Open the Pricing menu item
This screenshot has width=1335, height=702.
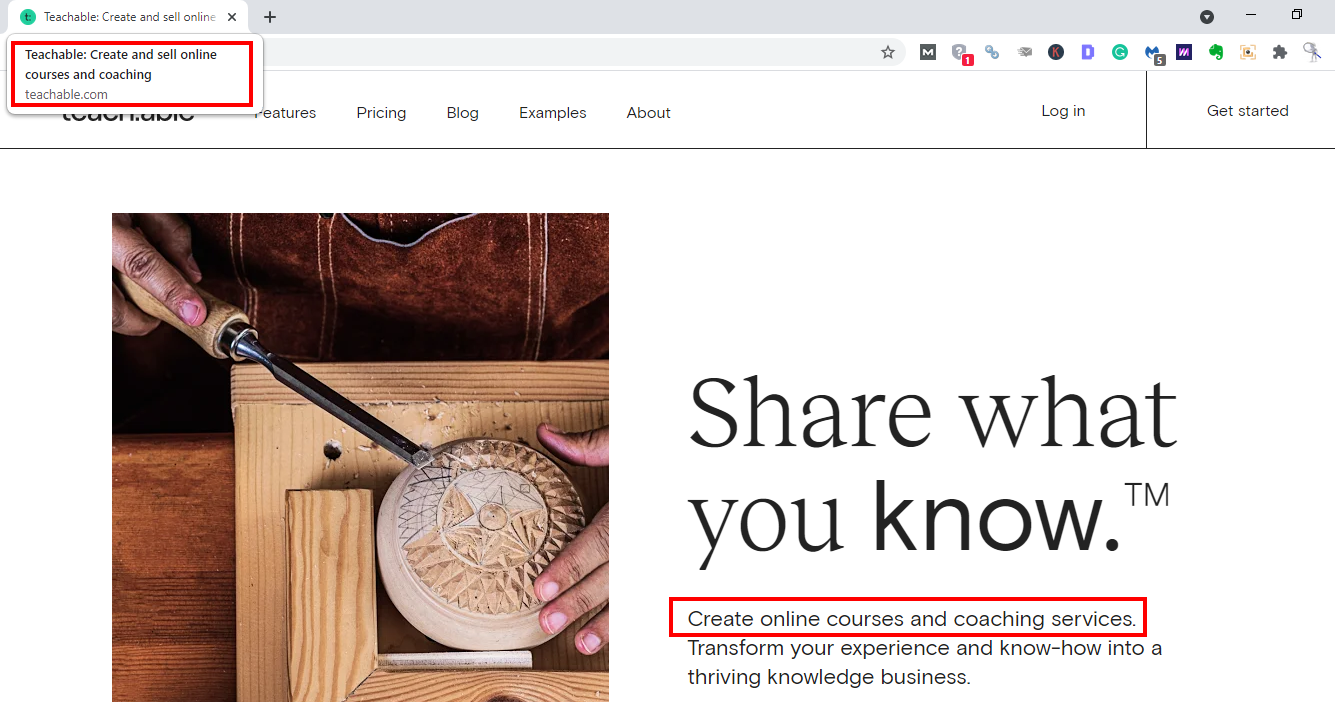[x=381, y=113]
